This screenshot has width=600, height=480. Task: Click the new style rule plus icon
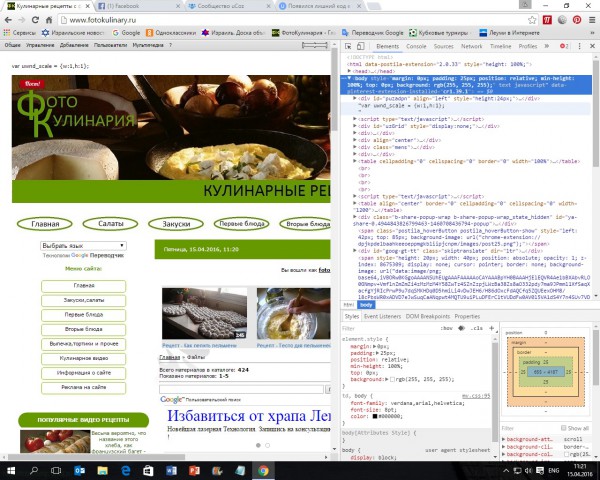point(491,328)
